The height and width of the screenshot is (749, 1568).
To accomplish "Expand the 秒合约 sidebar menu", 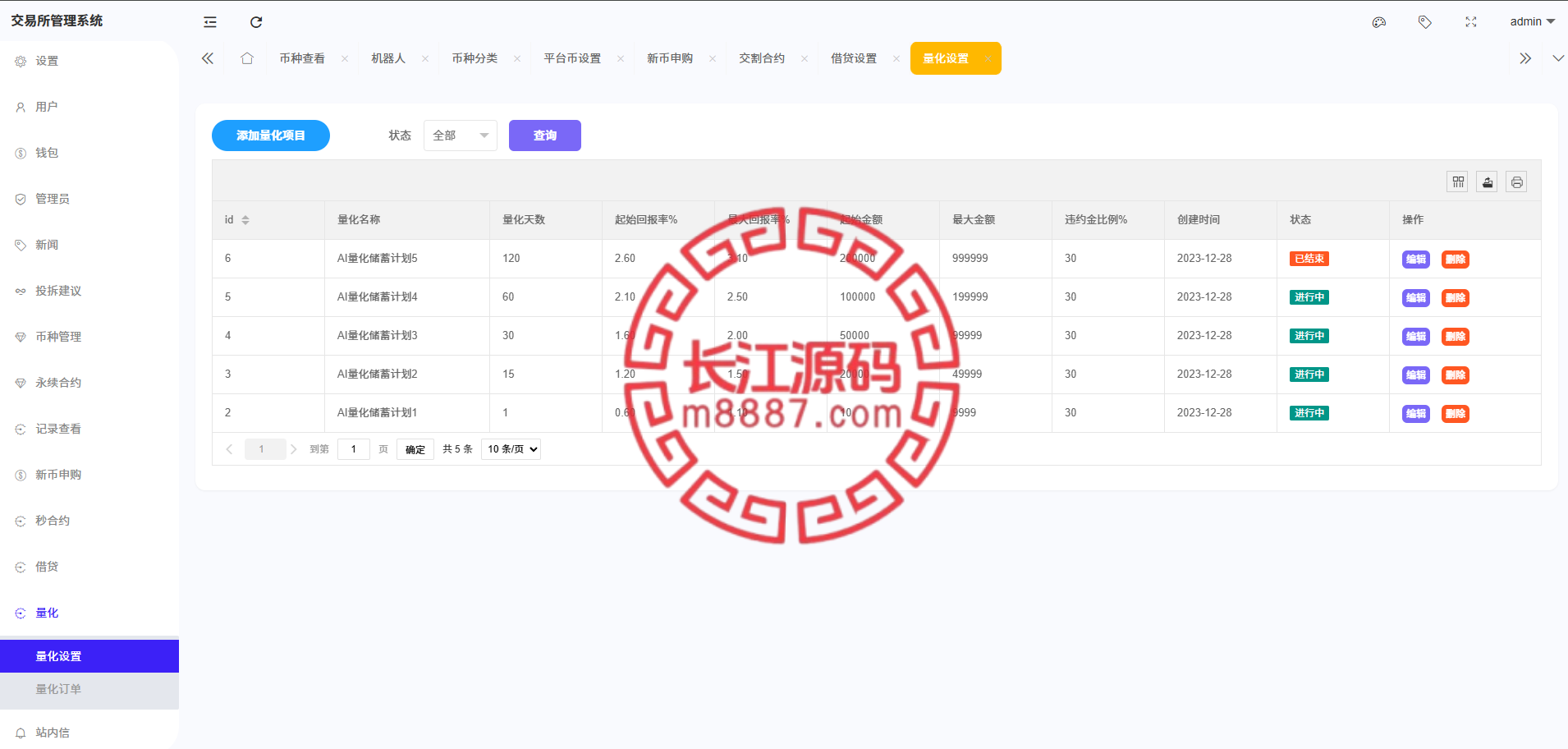I will pyautogui.click(x=89, y=521).
